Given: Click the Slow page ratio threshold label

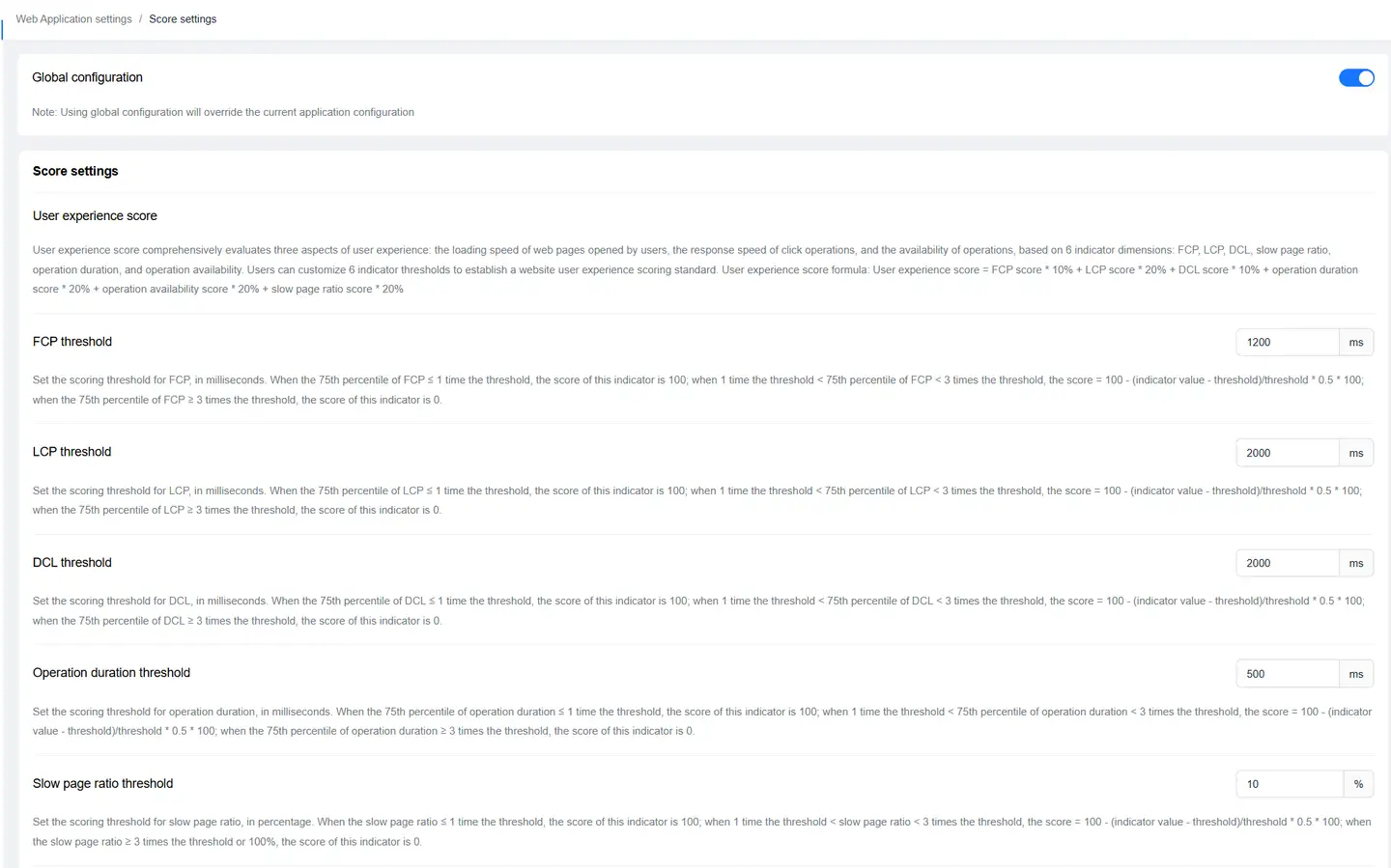Looking at the screenshot, I should coord(102,784).
